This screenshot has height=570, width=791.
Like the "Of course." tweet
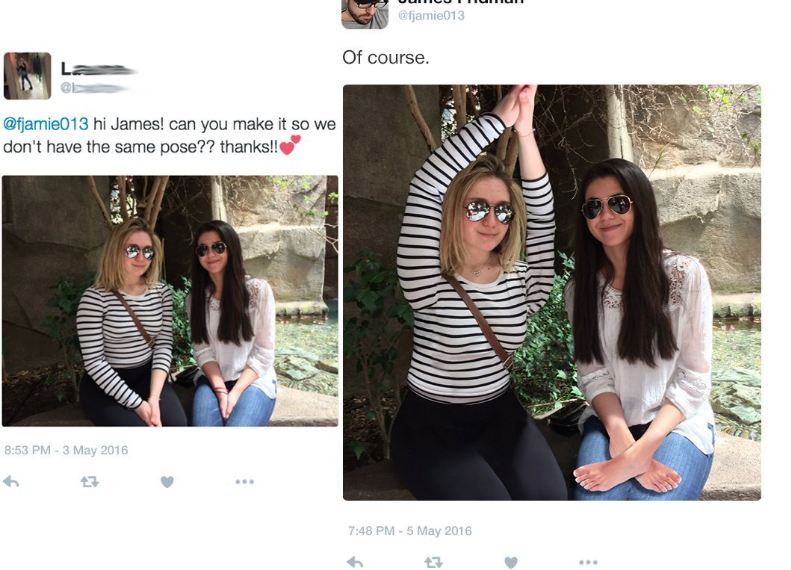(511, 562)
